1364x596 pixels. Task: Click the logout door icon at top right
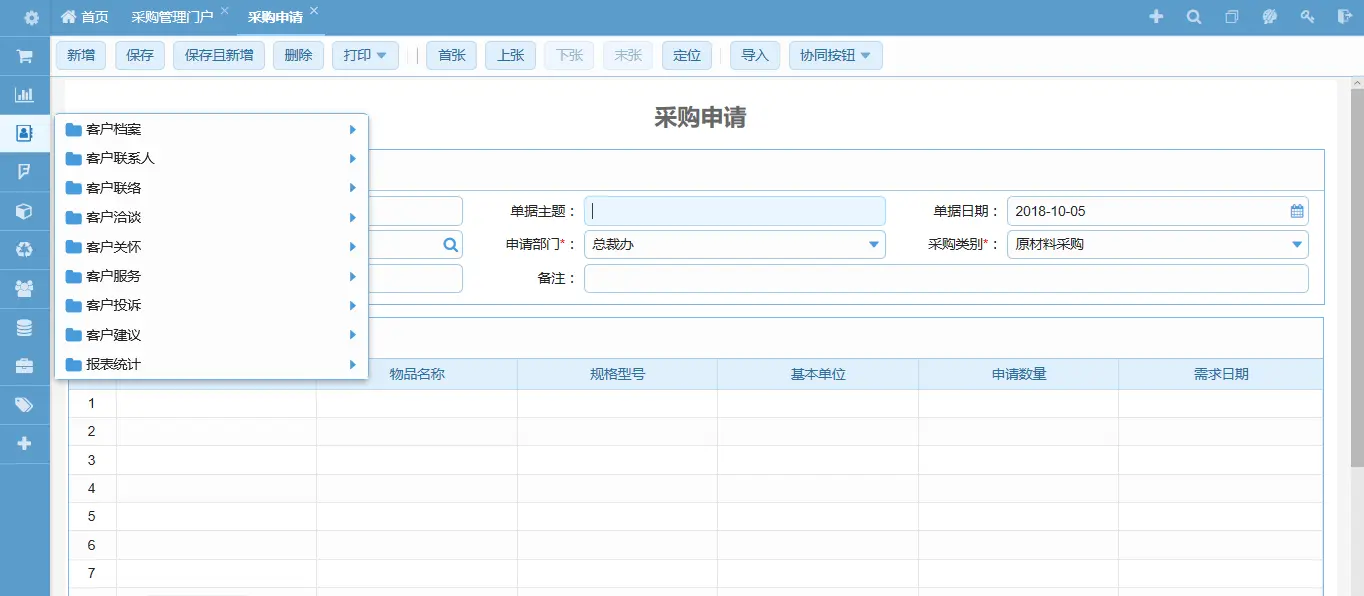tap(1343, 17)
